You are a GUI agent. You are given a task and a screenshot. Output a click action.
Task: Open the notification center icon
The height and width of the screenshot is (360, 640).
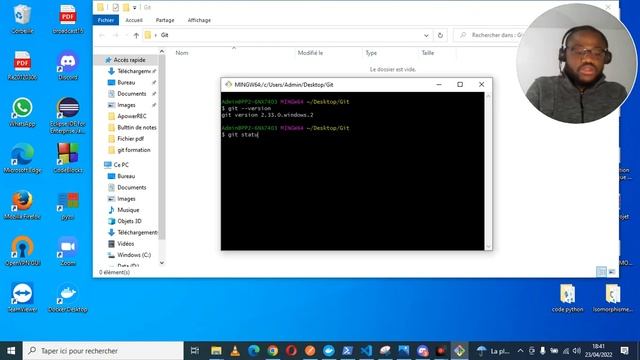(x=624, y=351)
